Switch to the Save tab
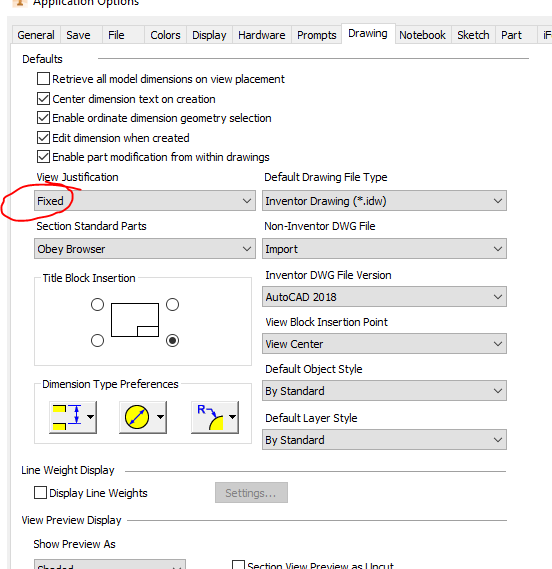The image size is (552, 569). (81, 35)
